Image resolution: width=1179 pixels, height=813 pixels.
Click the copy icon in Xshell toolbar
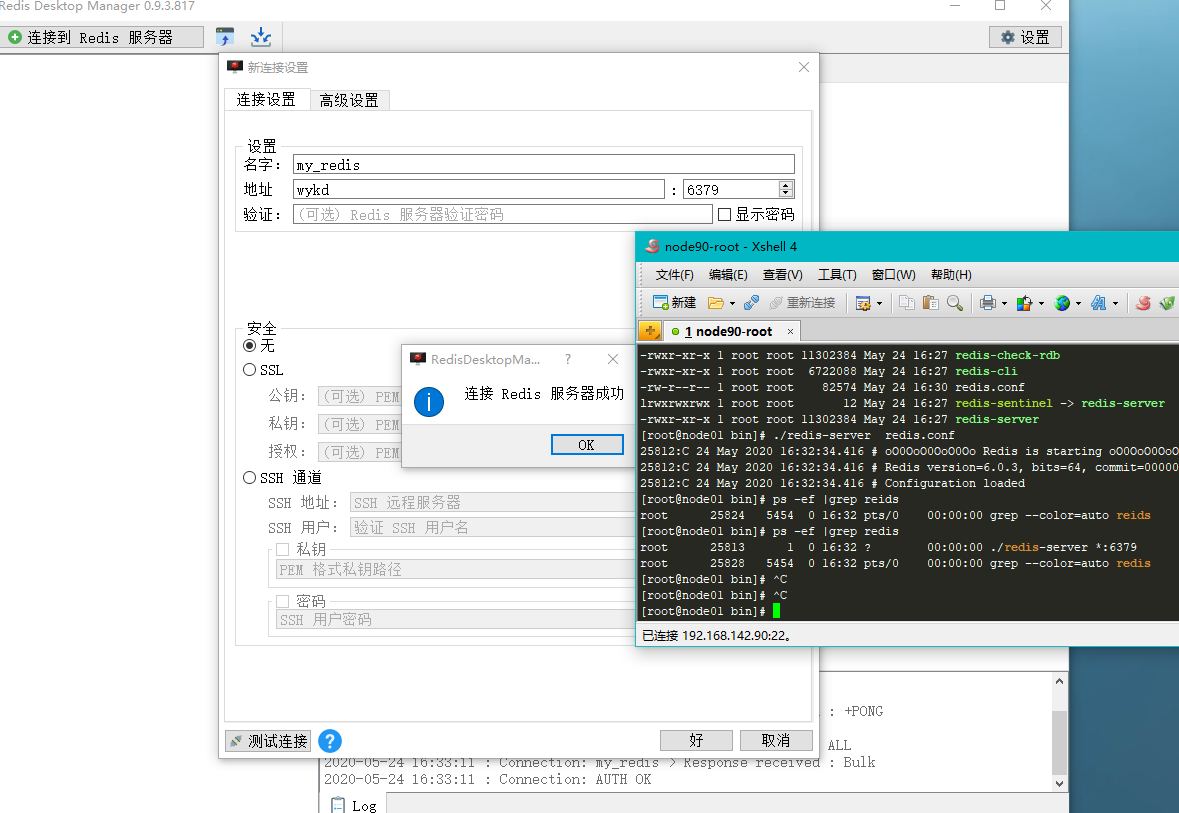(x=907, y=303)
